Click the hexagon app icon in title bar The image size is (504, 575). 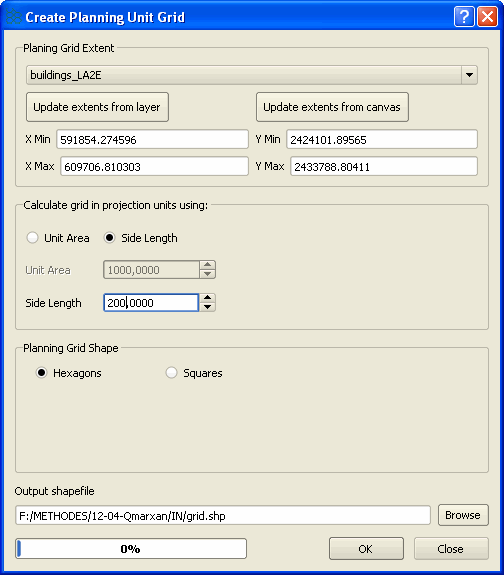tap(13, 17)
